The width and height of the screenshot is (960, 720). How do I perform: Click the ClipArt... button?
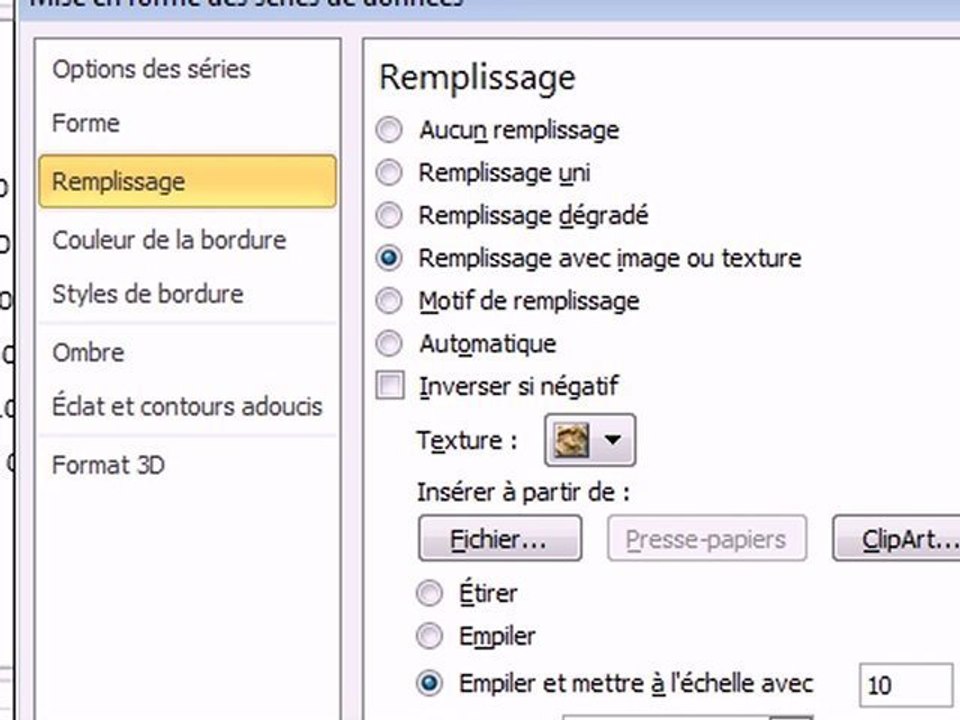point(898,539)
